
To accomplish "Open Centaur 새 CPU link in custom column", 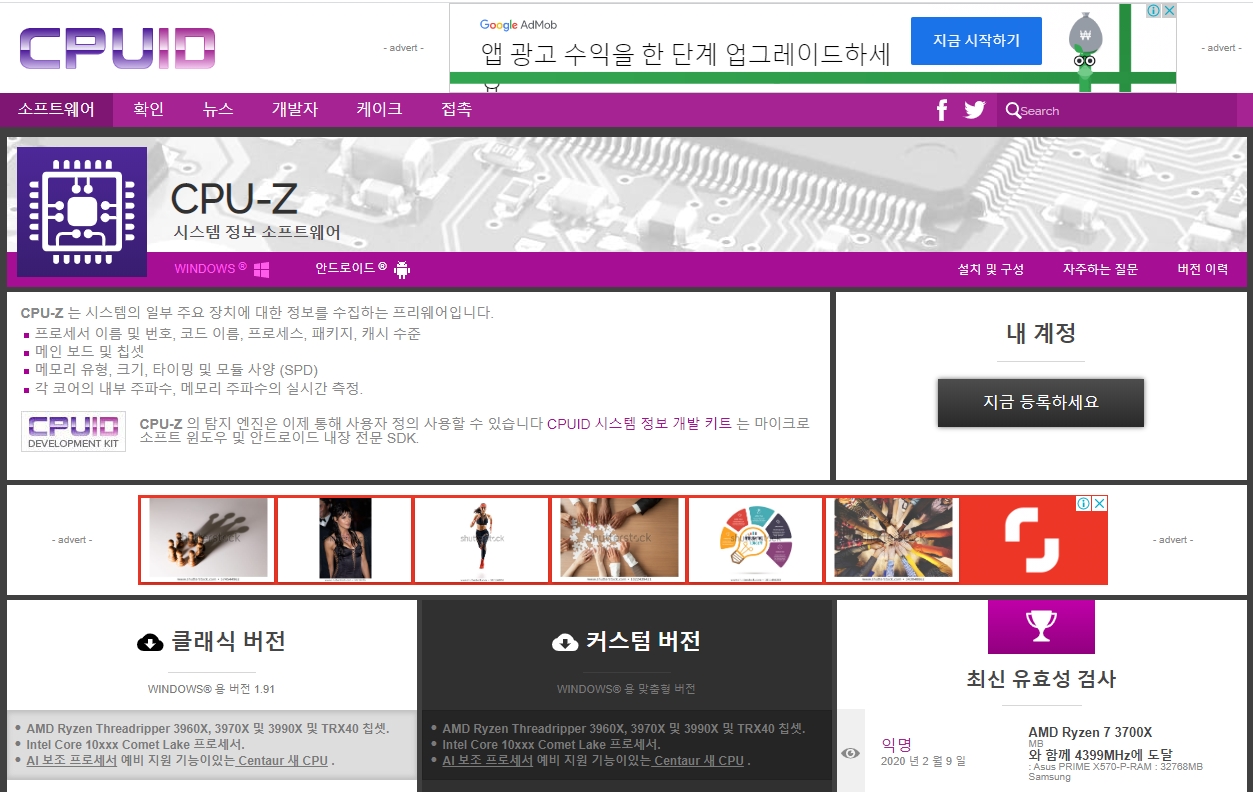I will pos(698,761).
